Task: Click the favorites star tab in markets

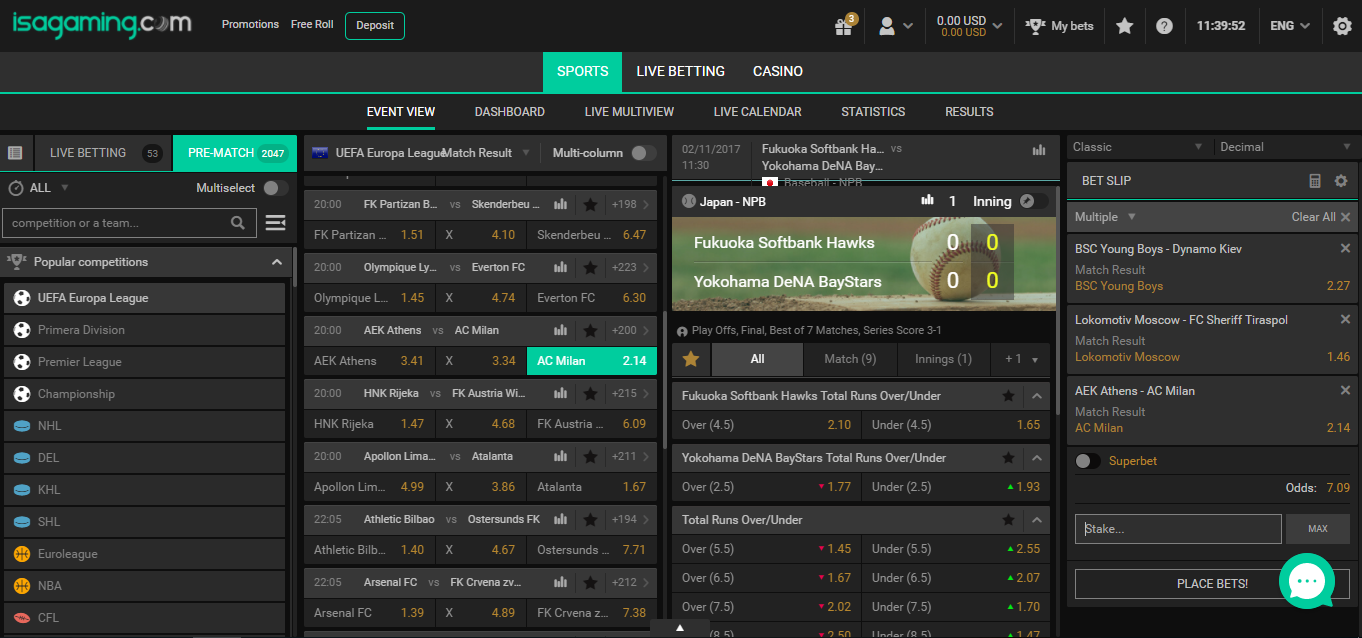Action: 691,359
